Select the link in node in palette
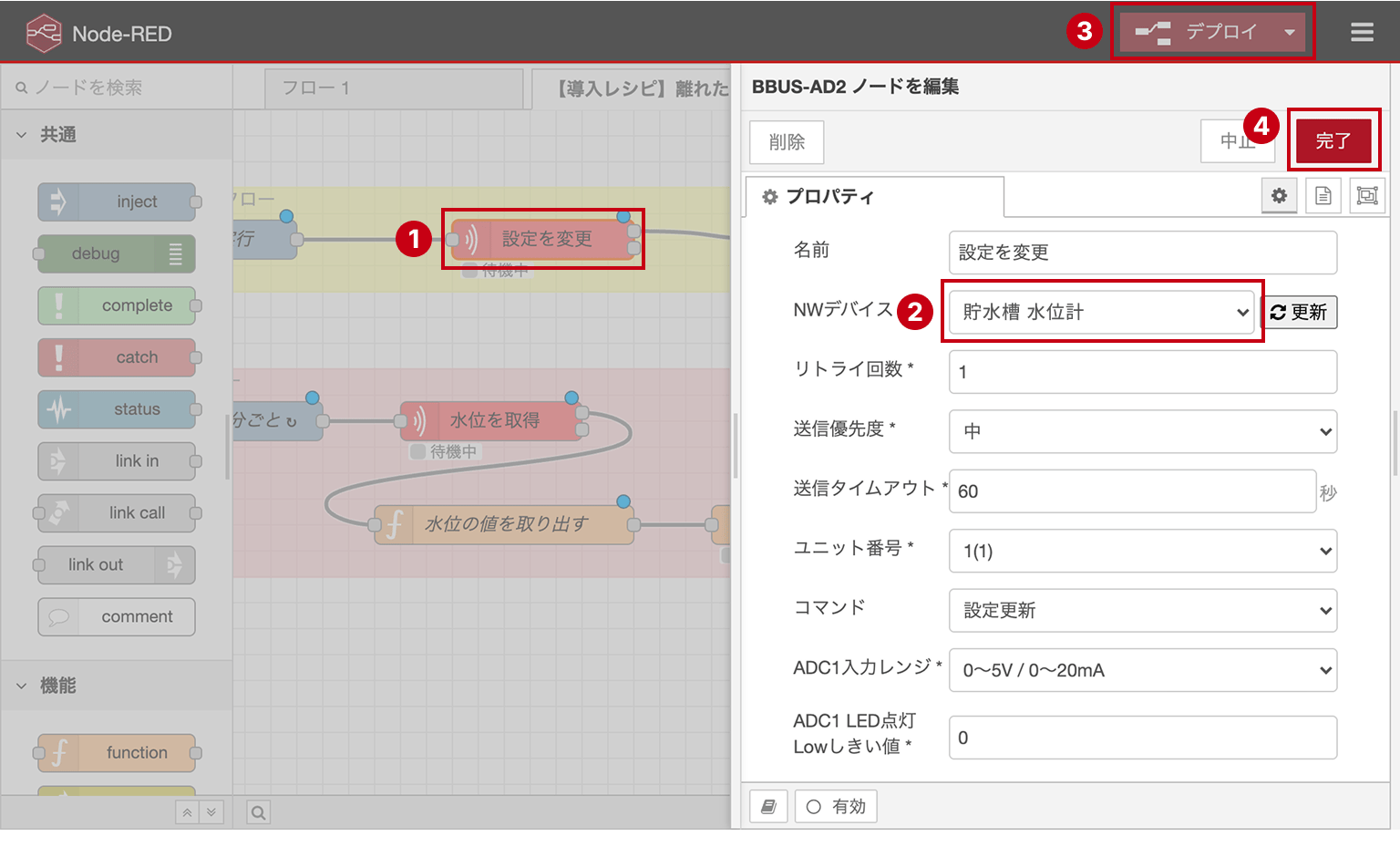 117,461
